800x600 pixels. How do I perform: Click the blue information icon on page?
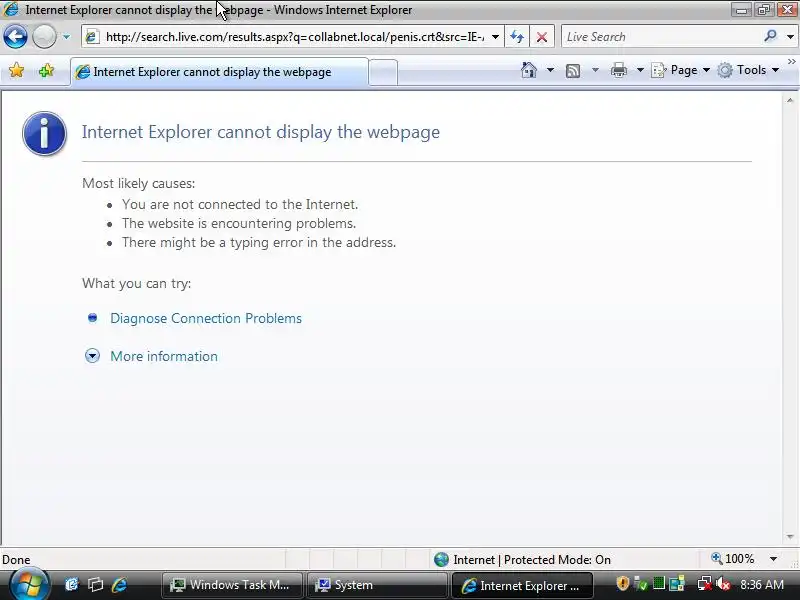tap(44, 133)
